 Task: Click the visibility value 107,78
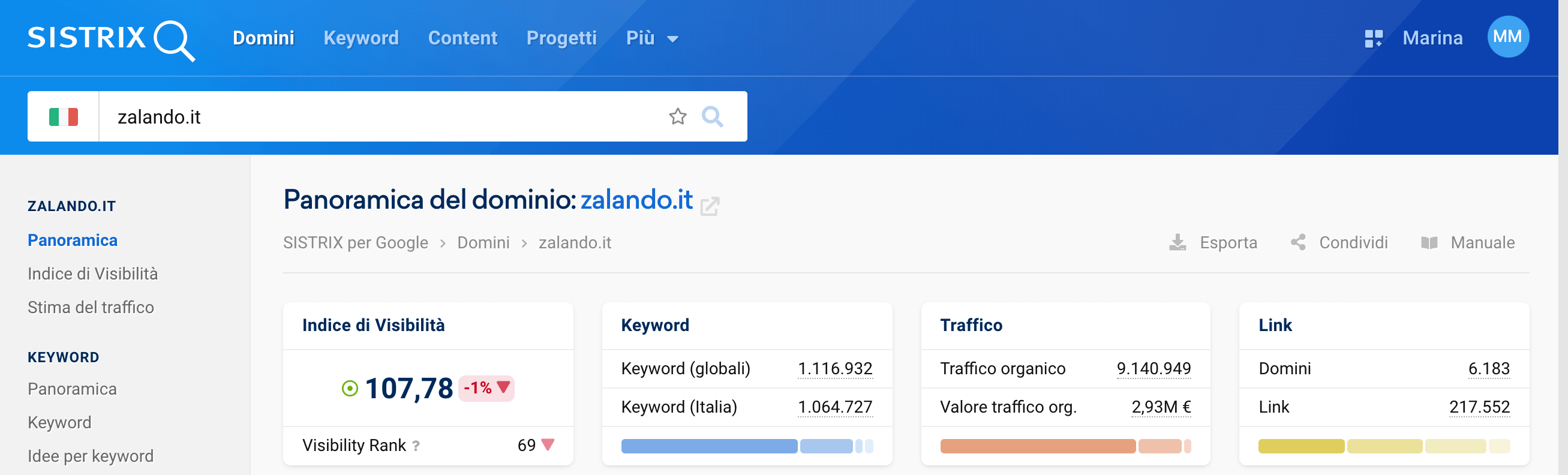409,389
